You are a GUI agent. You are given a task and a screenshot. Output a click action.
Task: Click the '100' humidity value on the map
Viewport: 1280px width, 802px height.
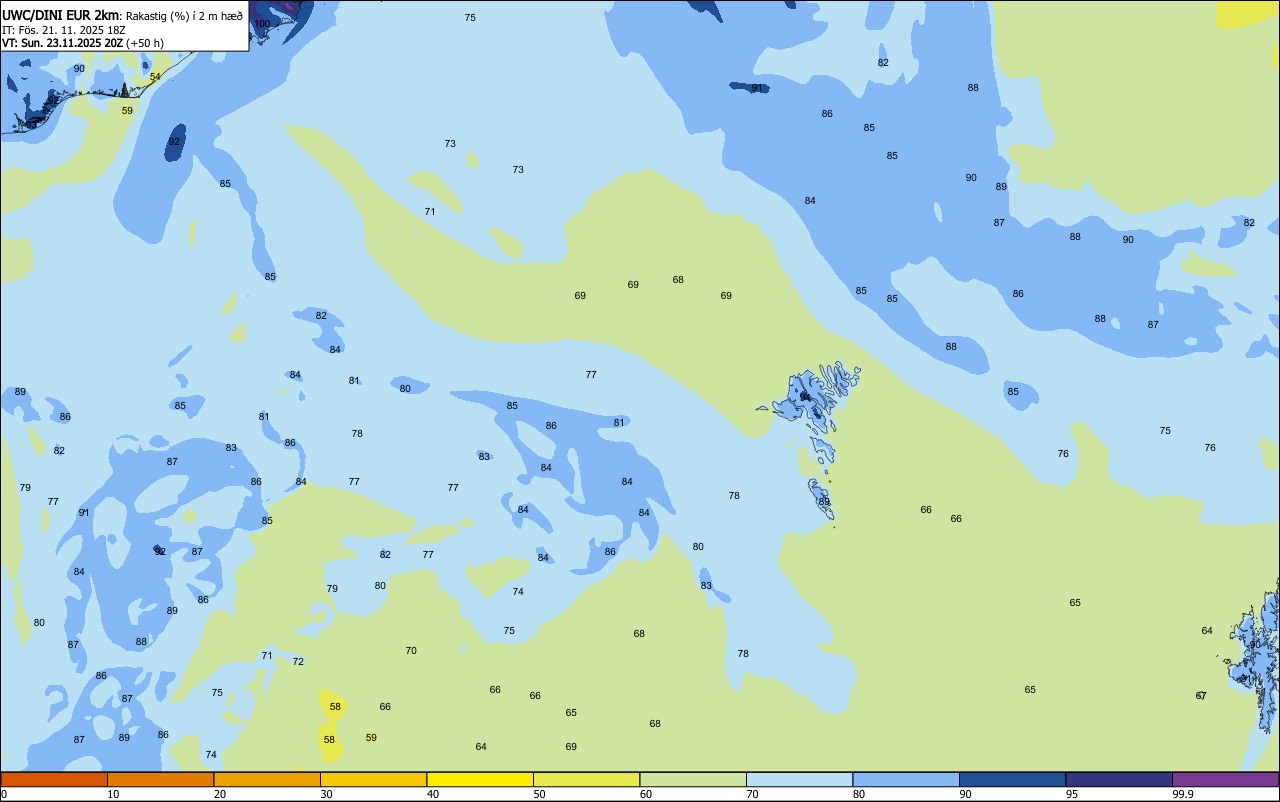pyautogui.click(x=262, y=23)
